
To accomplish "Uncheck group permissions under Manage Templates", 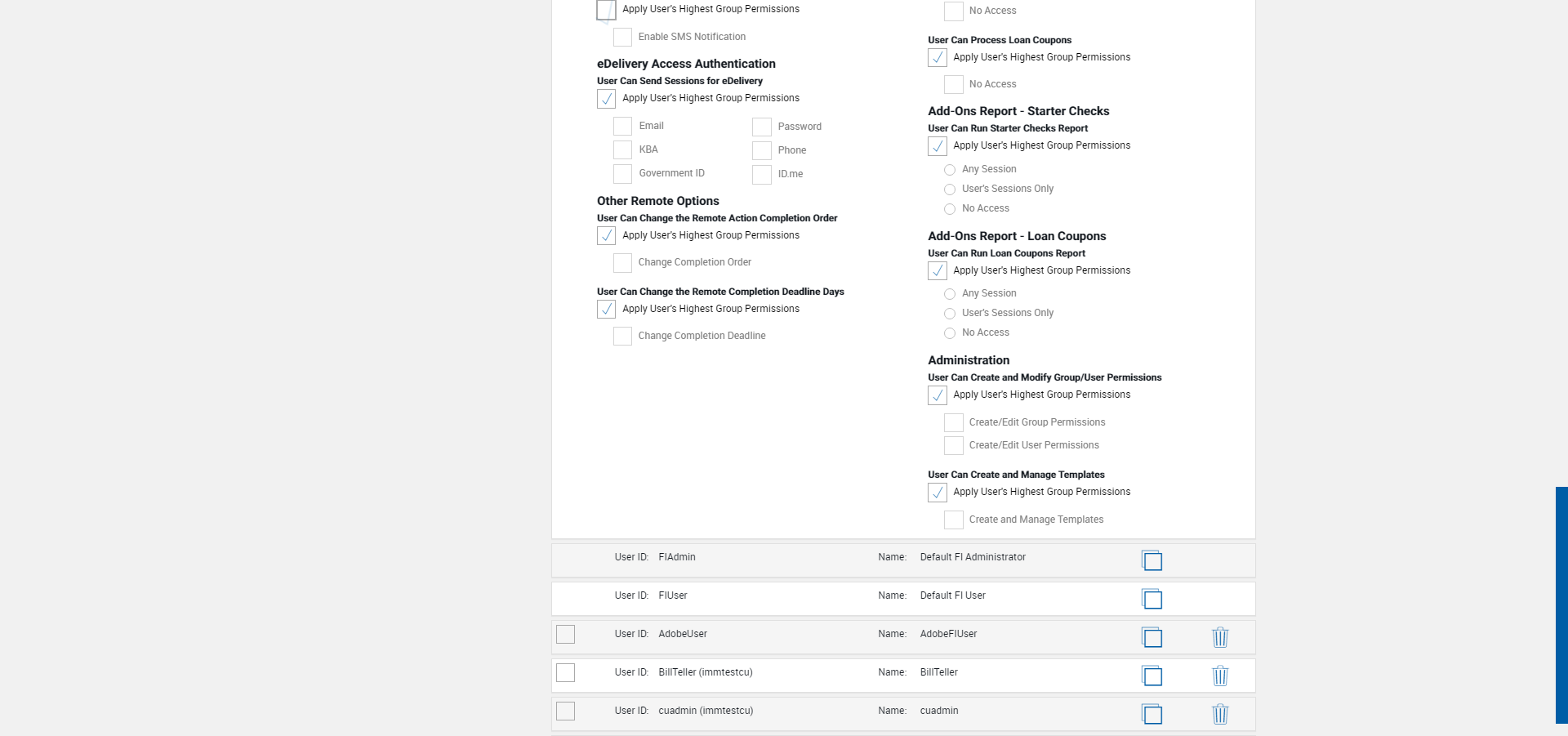I will (x=938, y=493).
